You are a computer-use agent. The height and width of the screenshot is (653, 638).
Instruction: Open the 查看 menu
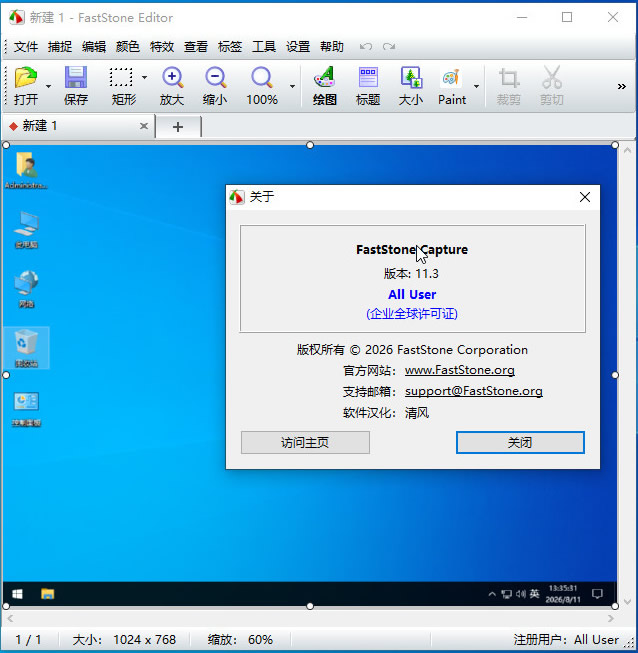(196, 47)
